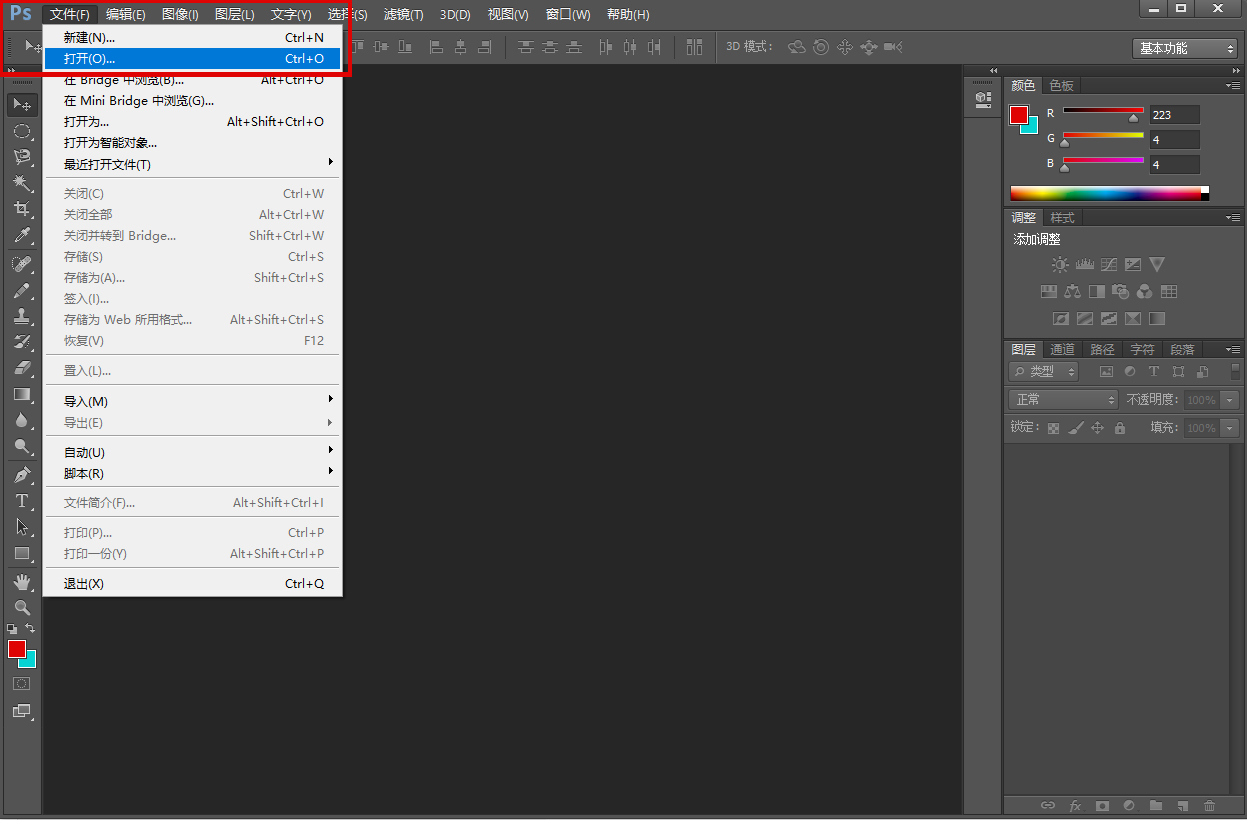This screenshot has width=1247, height=820.
Task: Select the Eraser tool
Action: (x=21, y=368)
